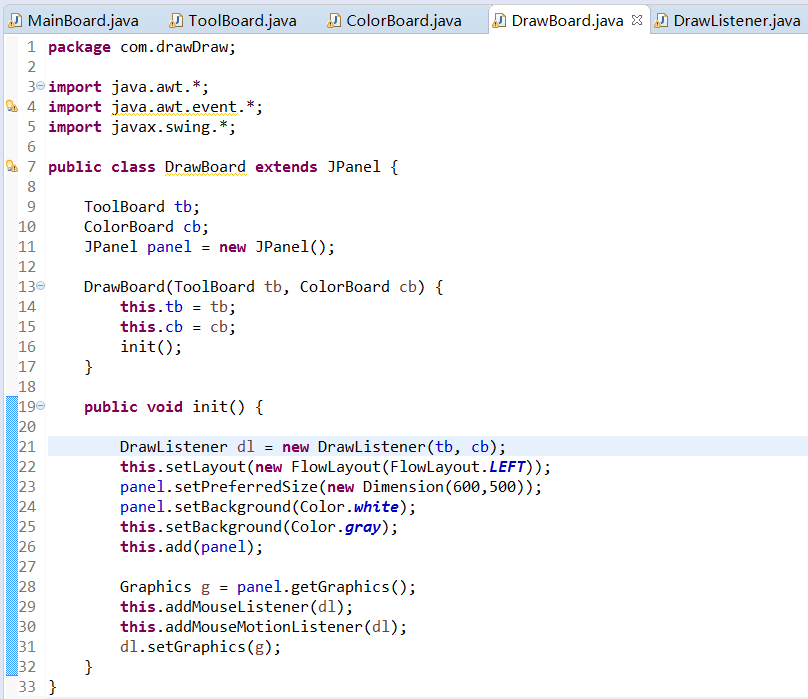The height and width of the screenshot is (699, 808).
Task: Click the DrawBoard class name on line 7
Action: [205, 167]
